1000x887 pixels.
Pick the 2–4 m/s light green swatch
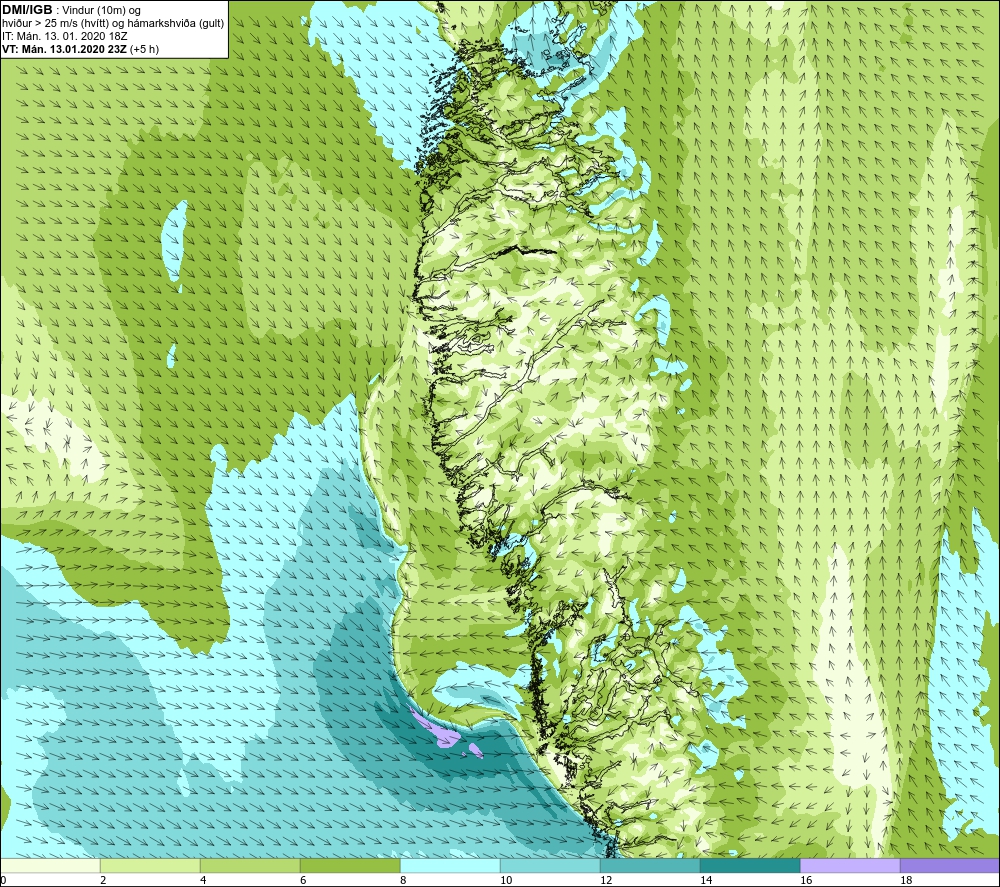click(x=150, y=865)
